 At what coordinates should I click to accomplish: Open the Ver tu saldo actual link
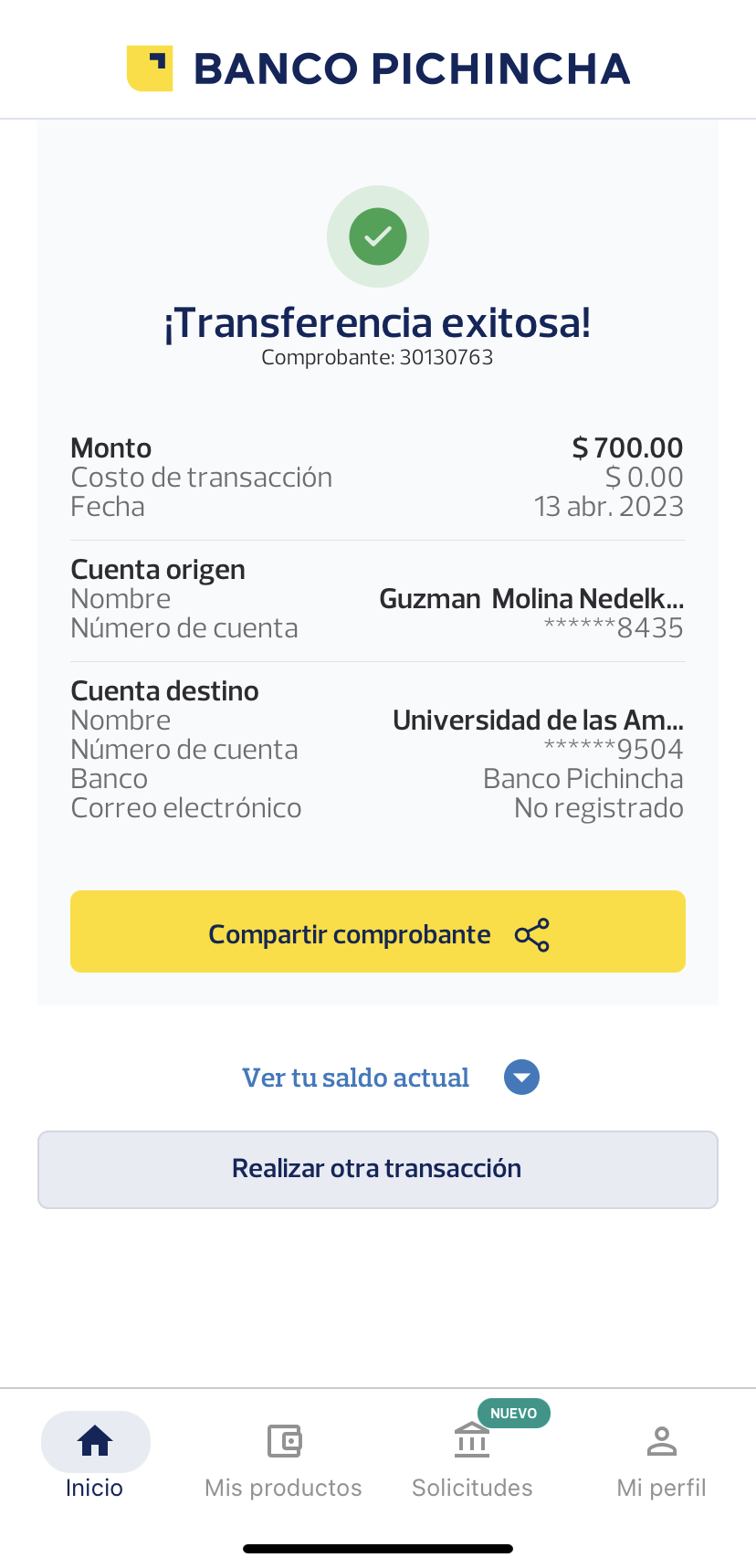point(355,1078)
